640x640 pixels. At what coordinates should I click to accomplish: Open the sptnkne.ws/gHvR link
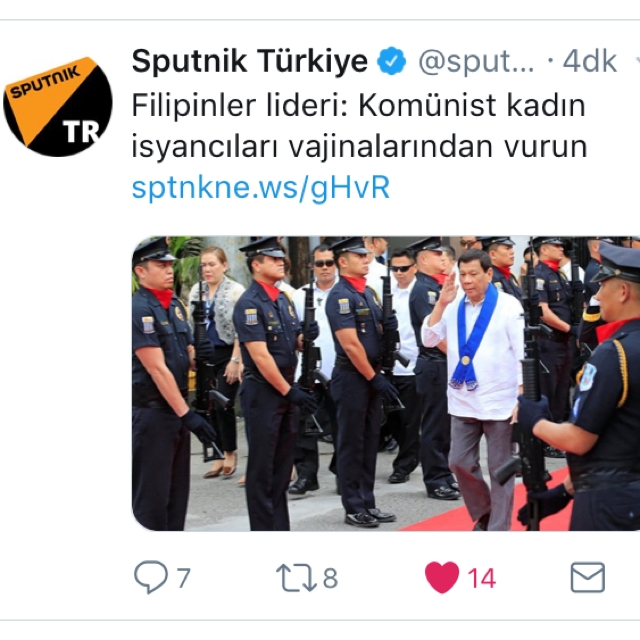pyautogui.click(x=261, y=188)
